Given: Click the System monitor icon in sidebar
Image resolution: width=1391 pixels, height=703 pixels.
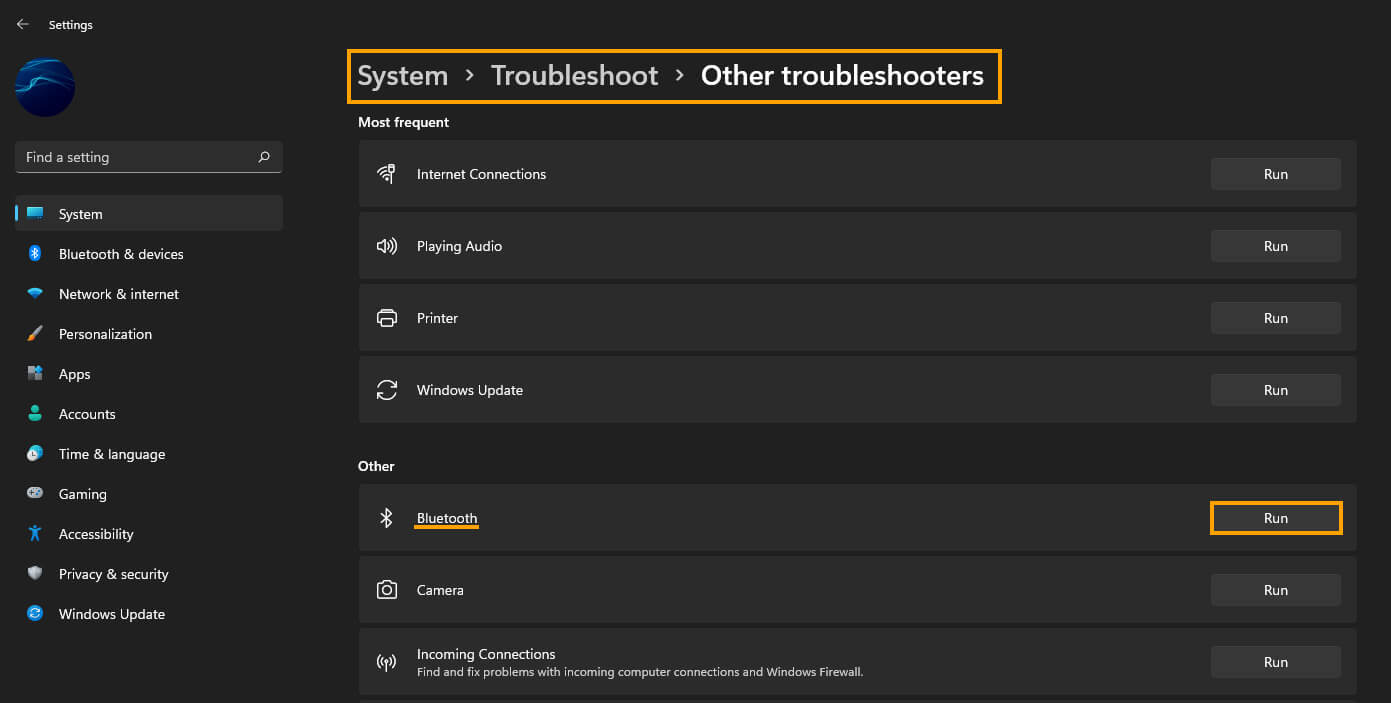Looking at the screenshot, I should click(x=35, y=214).
